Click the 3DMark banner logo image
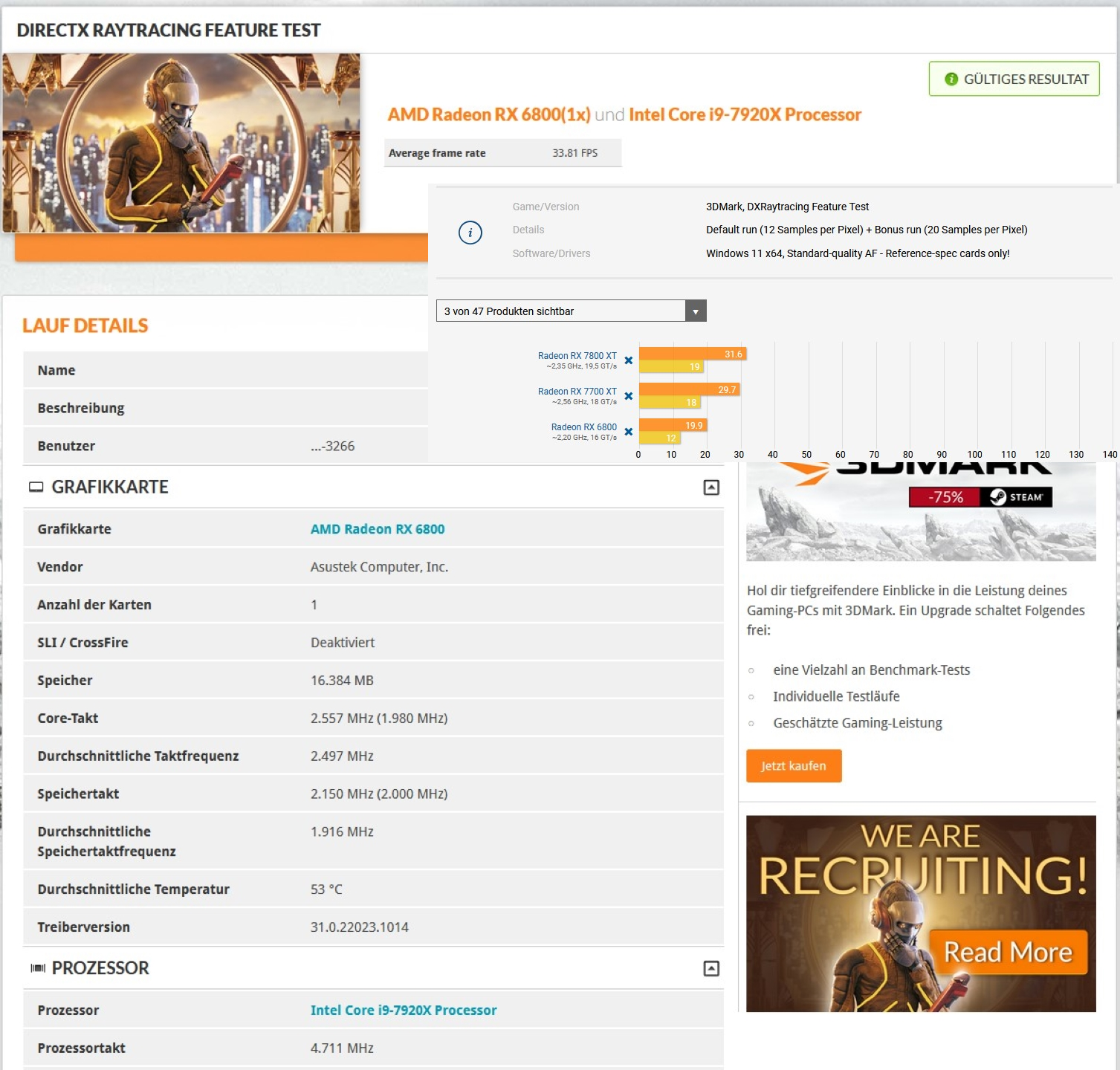 point(921,511)
